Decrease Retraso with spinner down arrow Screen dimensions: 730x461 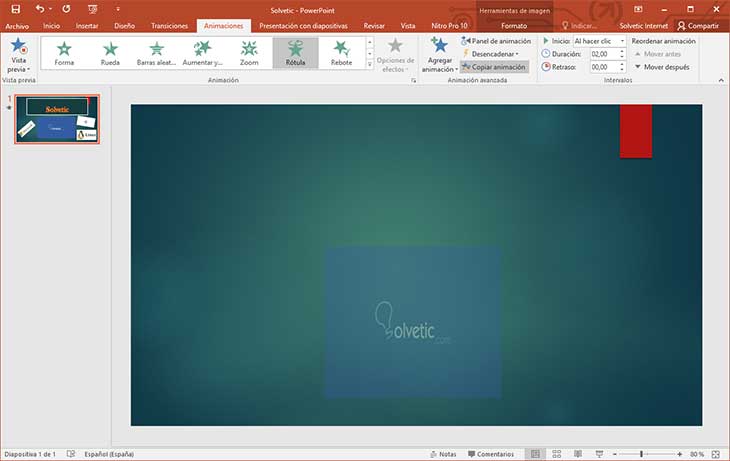[622, 70]
